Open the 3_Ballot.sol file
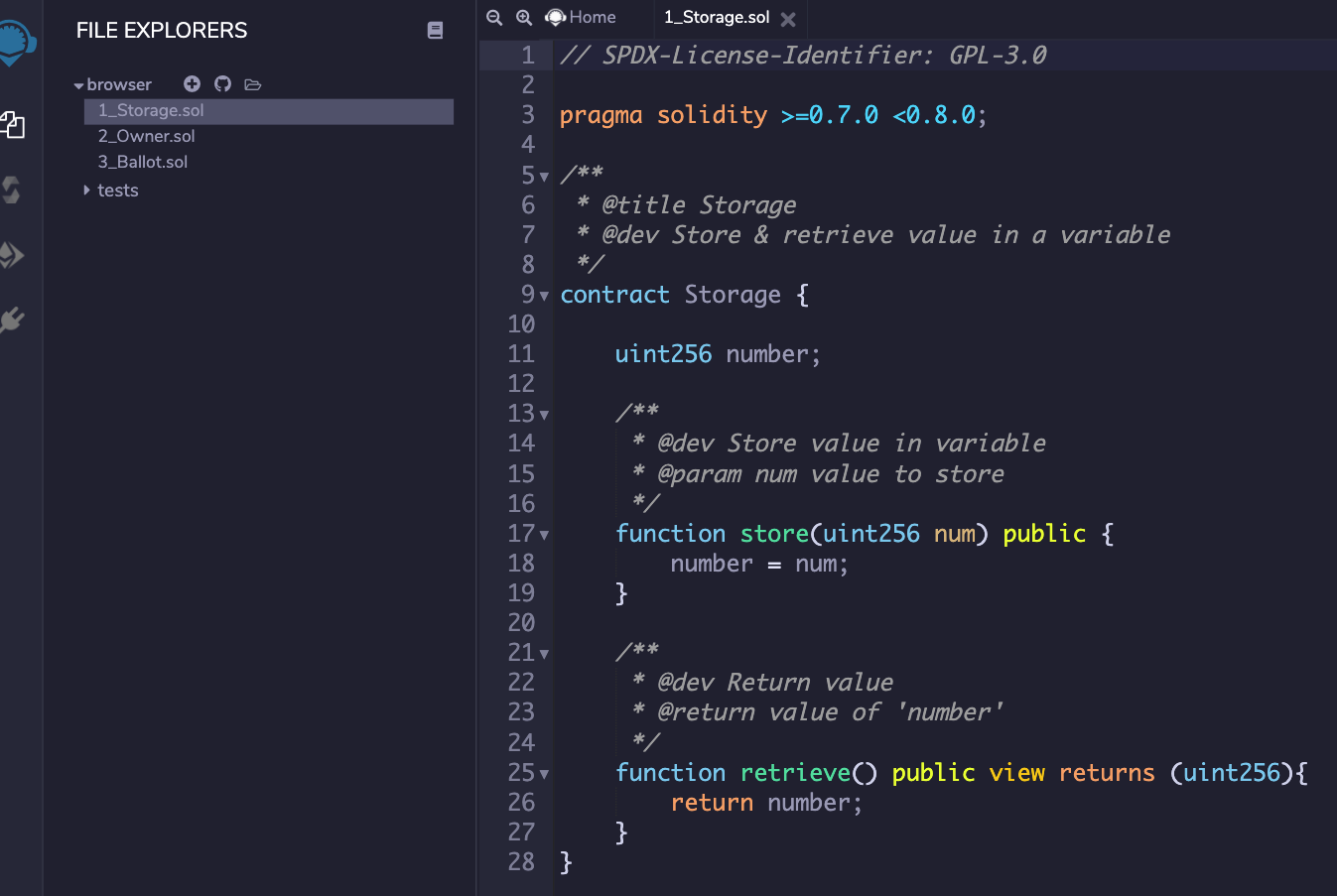This screenshot has height=896, width=1337. pos(142,161)
